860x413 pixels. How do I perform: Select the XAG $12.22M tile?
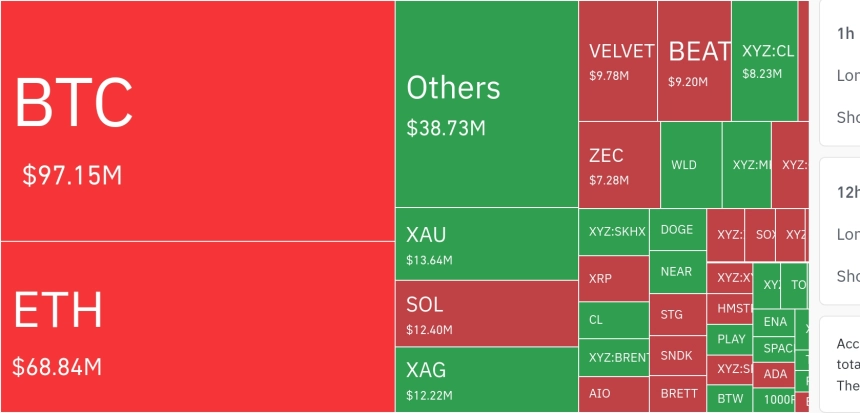[486, 380]
